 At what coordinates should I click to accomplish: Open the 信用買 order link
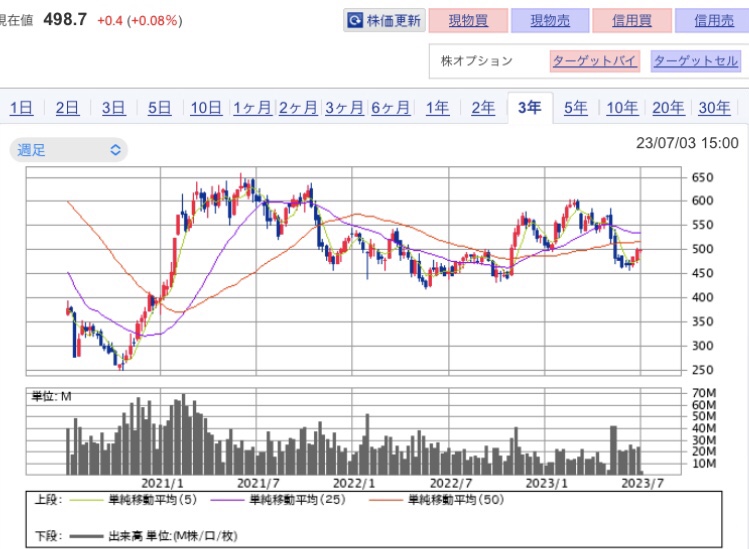coord(631,21)
